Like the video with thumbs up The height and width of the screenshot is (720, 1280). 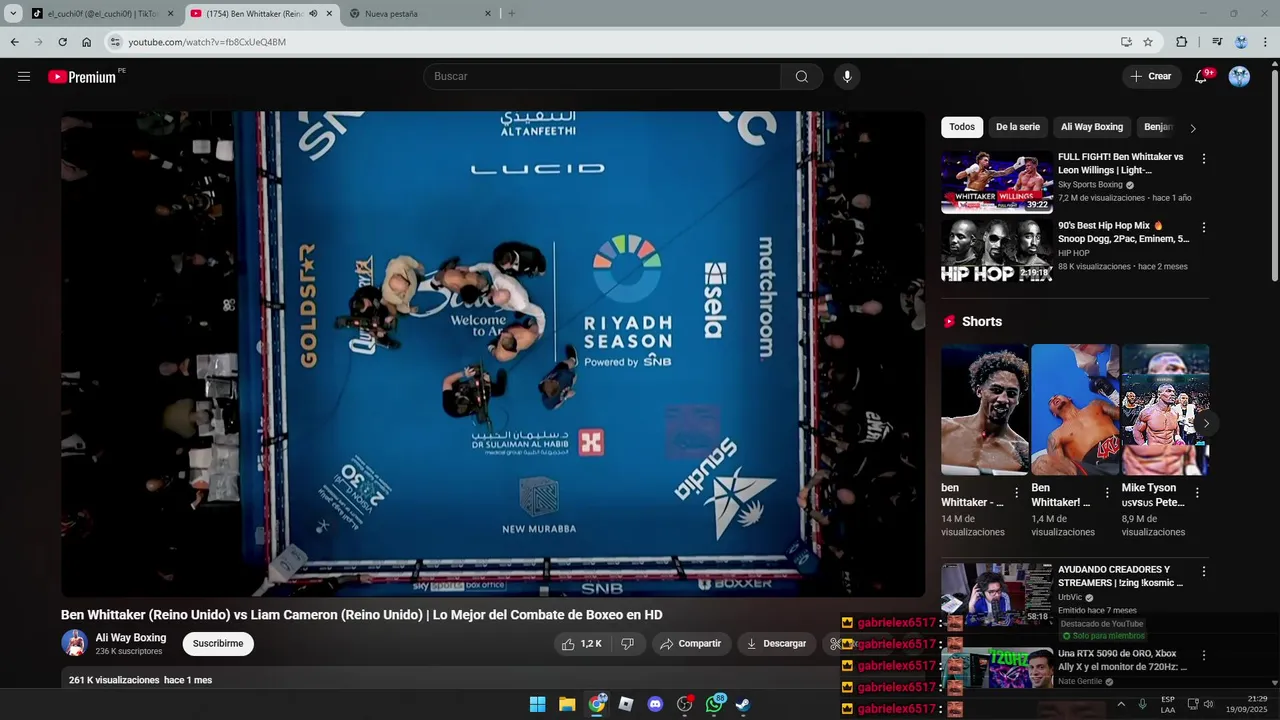pos(581,644)
